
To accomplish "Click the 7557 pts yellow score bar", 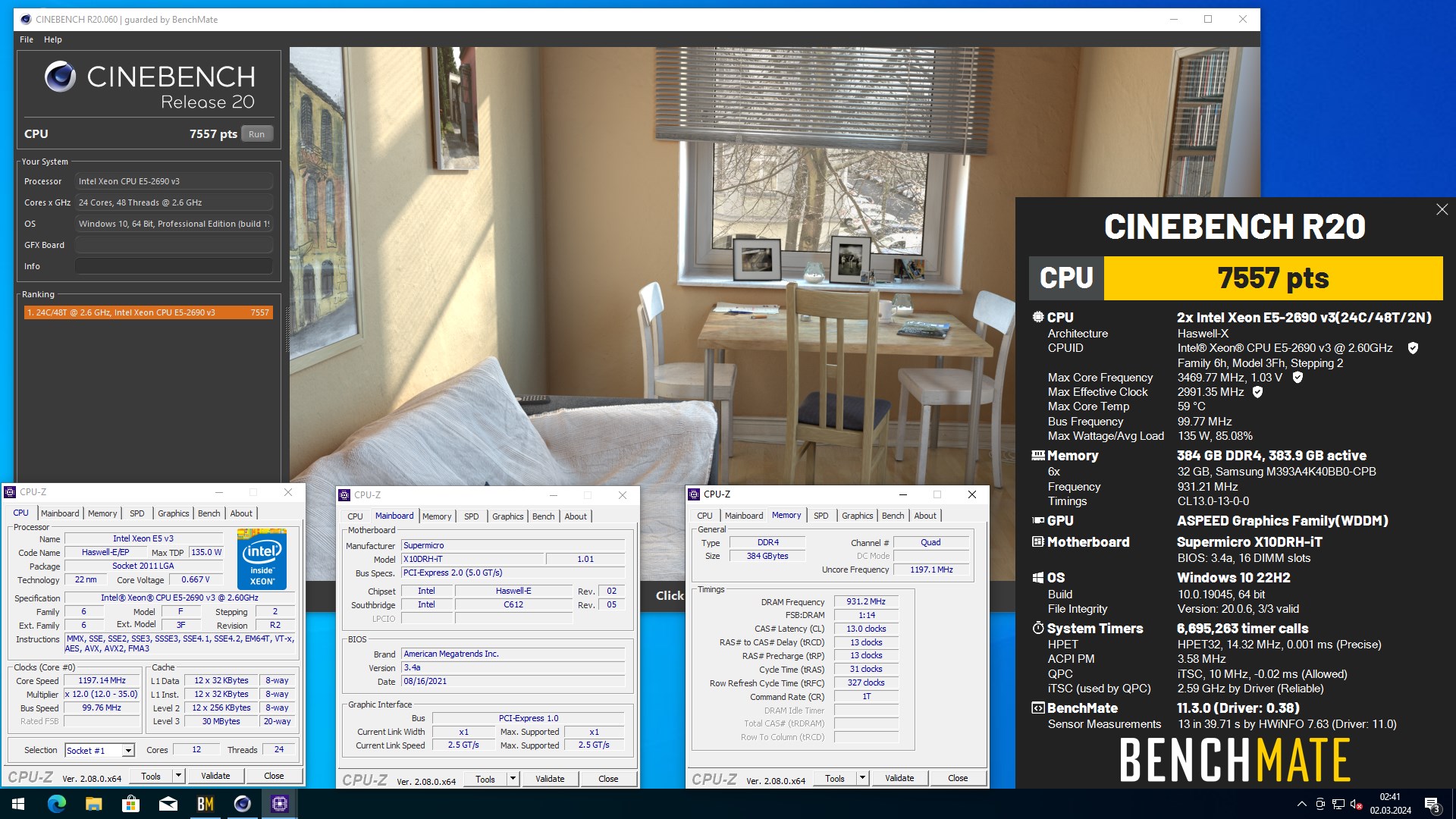I will tap(1273, 278).
